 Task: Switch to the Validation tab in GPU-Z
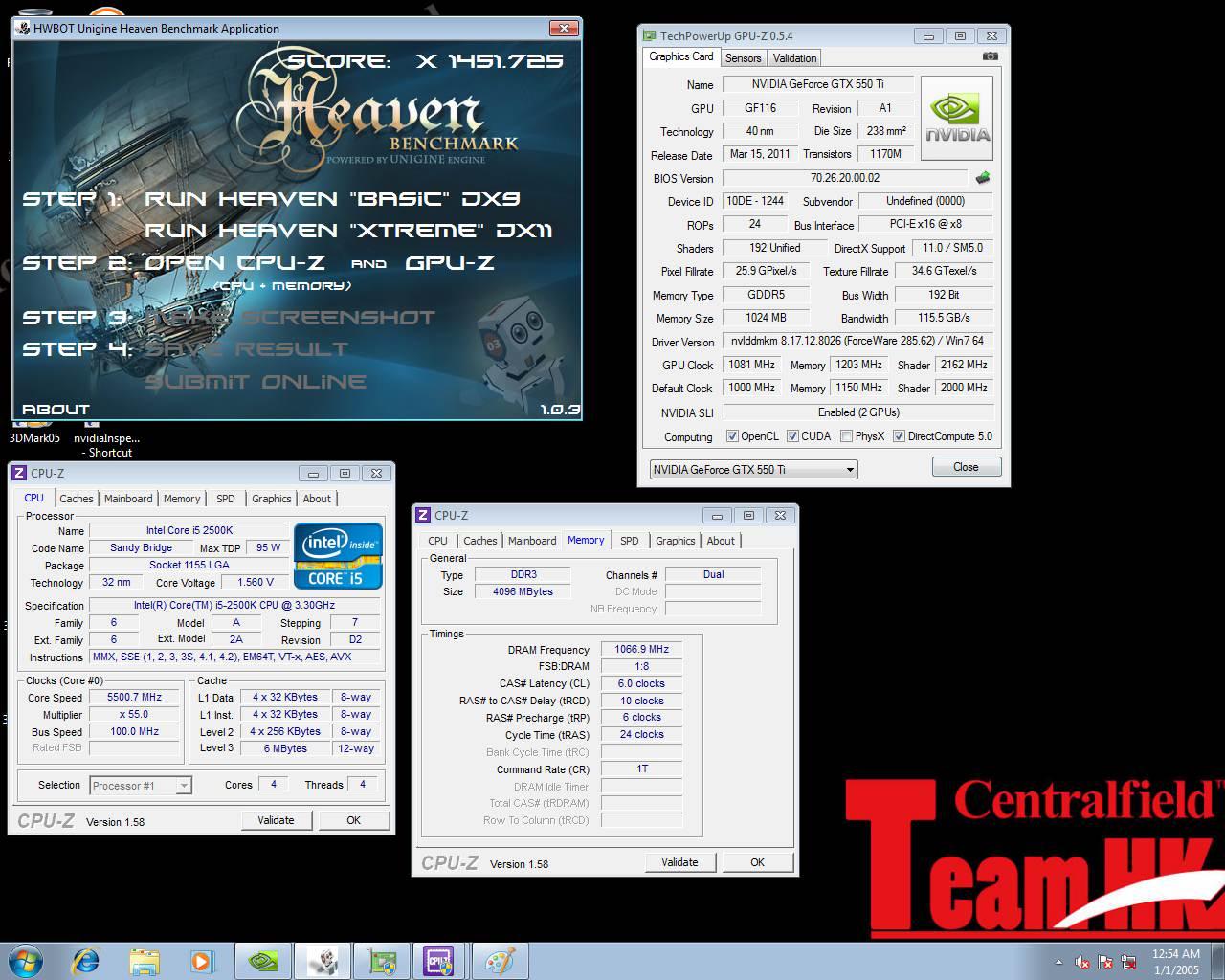click(x=794, y=58)
